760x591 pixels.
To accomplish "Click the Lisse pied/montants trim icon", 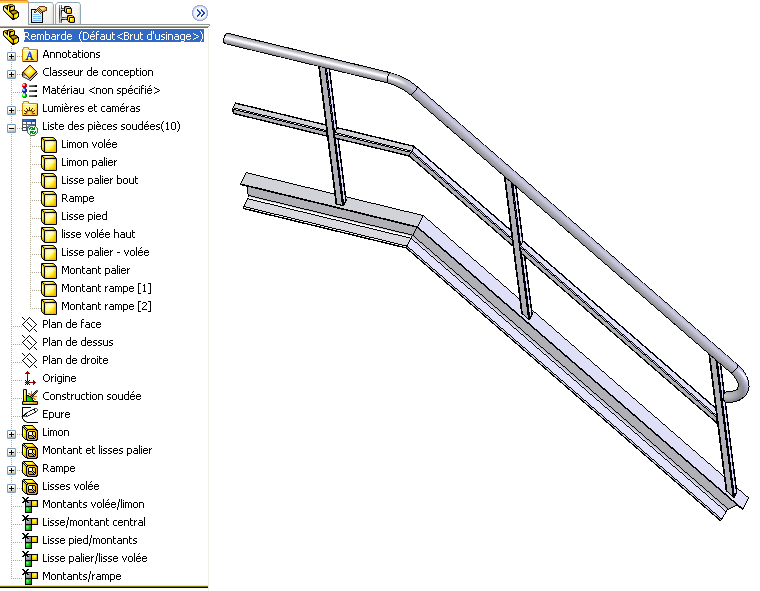I will [x=30, y=540].
